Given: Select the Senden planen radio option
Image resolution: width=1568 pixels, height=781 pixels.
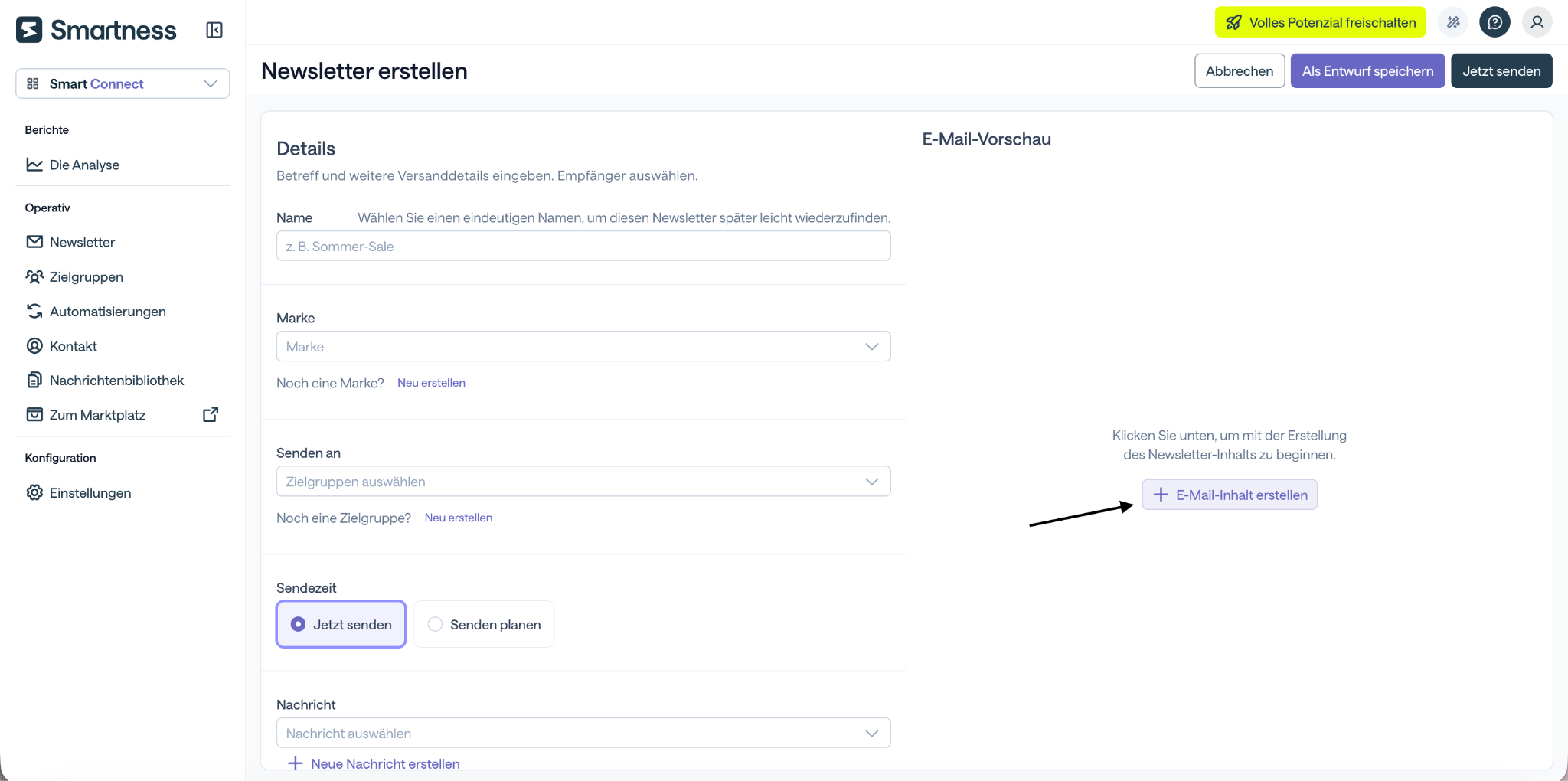Looking at the screenshot, I should point(484,624).
